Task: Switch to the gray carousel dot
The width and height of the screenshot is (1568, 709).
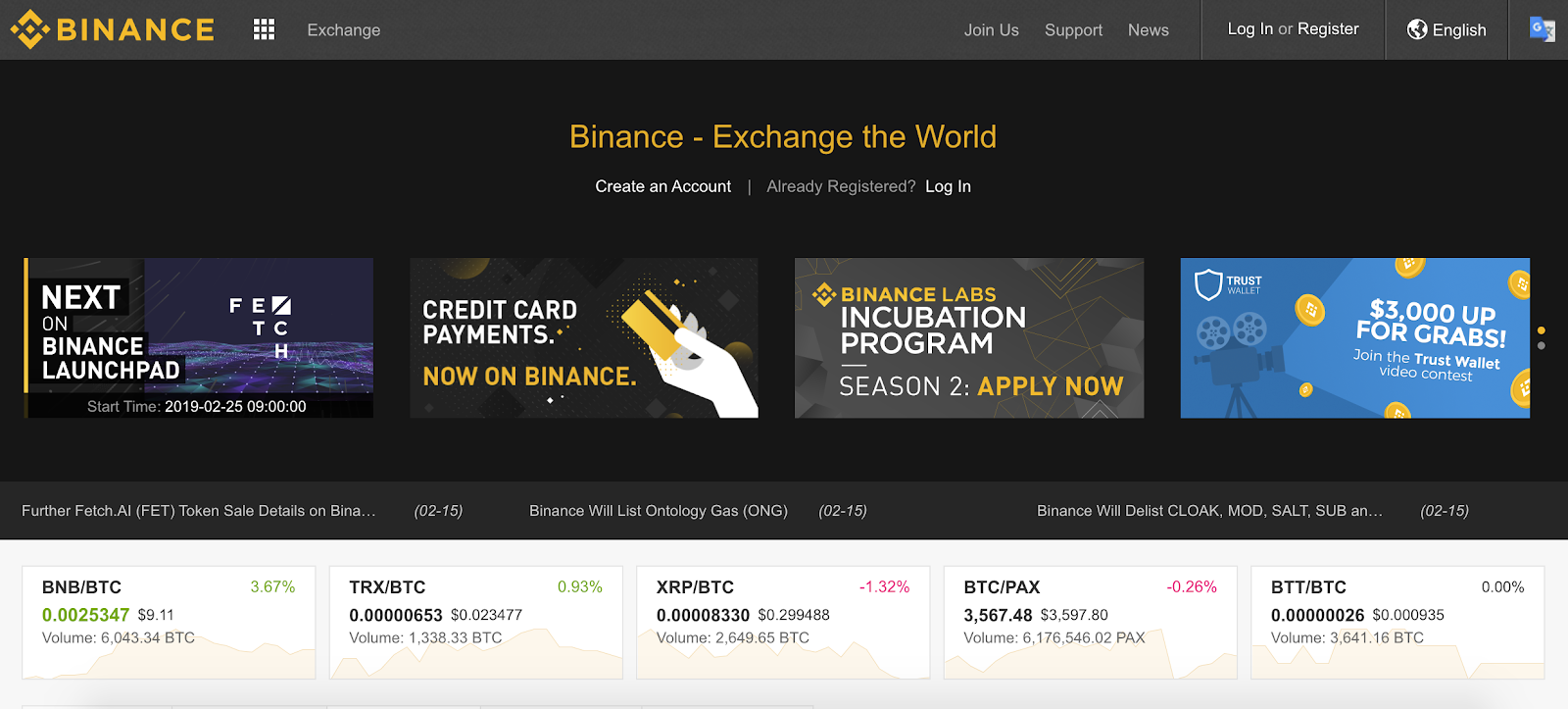Action: [1542, 346]
